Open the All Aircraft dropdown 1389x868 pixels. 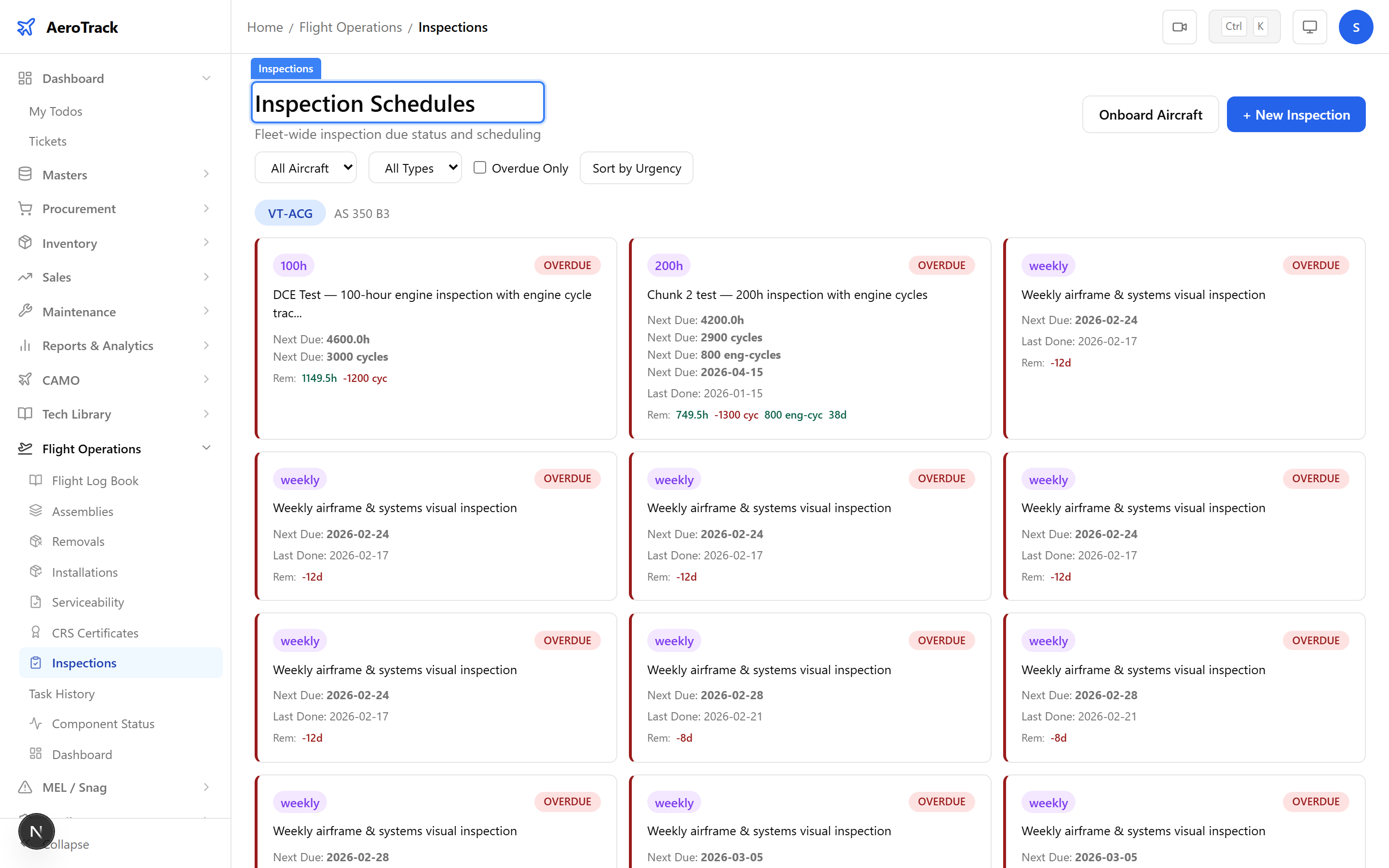click(305, 167)
